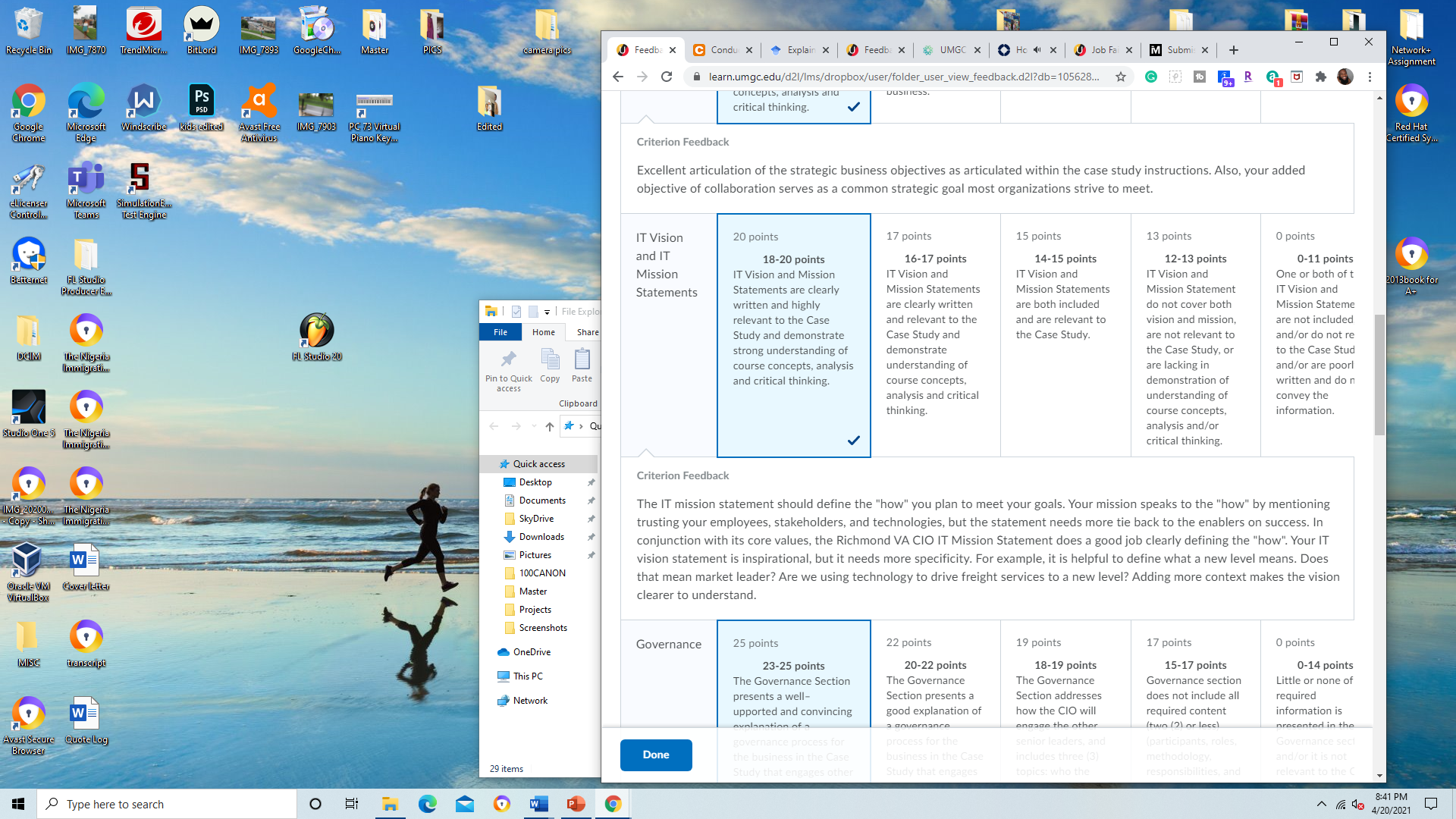Click the Done button

click(x=656, y=755)
